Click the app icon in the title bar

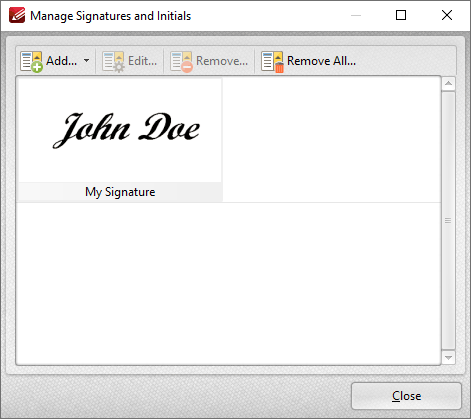click(x=17, y=15)
